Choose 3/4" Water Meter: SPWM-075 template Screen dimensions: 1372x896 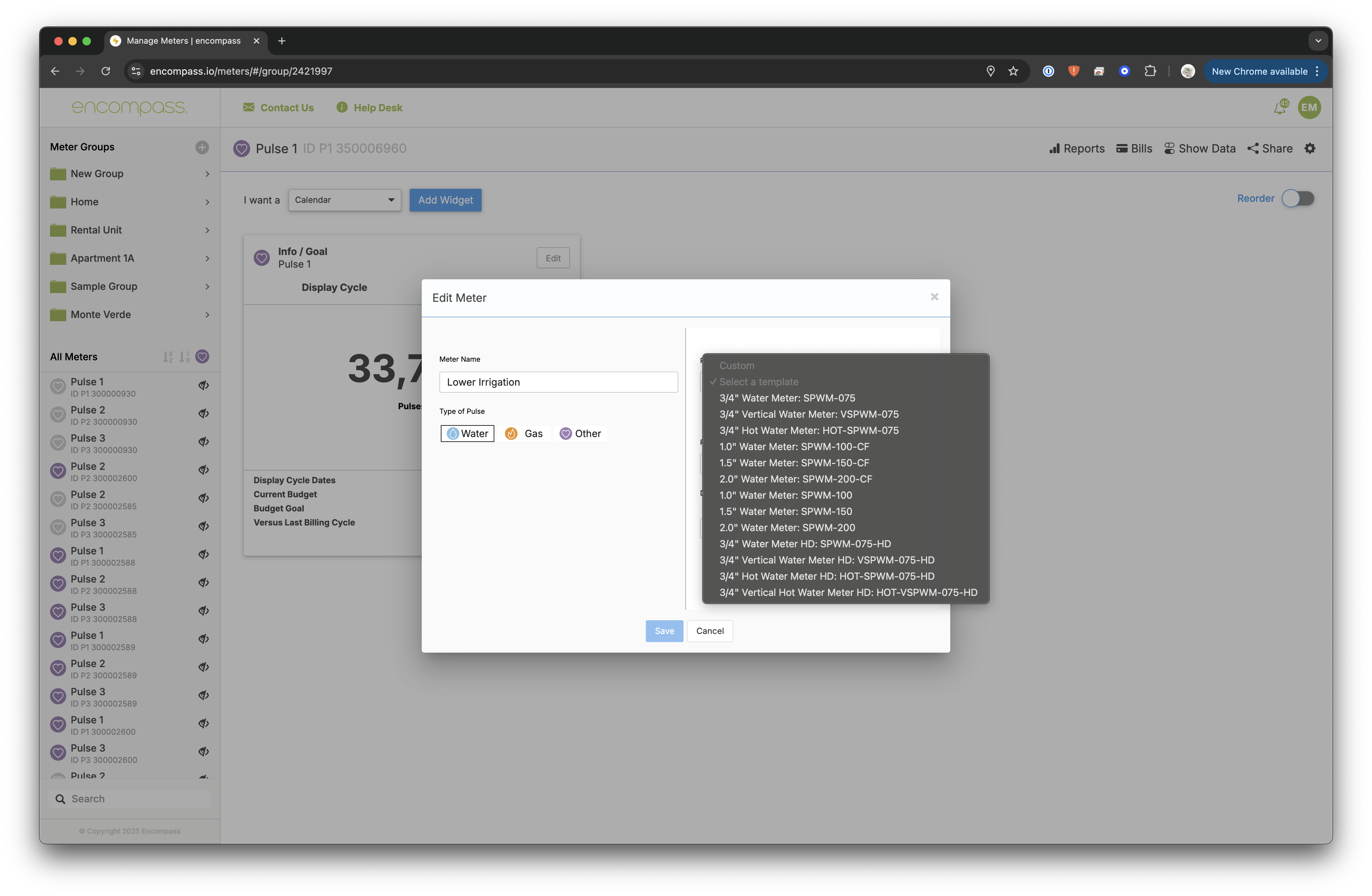pos(787,398)
